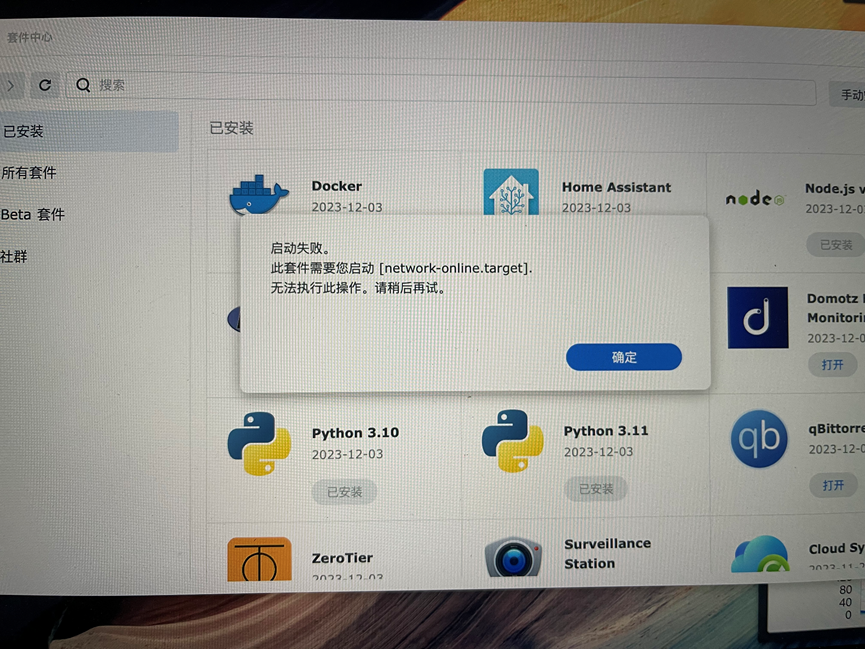Viewport: 865px width, 649px height.
Task: Go to 社群 in the sidebar
Action: (x=15, y=256)
